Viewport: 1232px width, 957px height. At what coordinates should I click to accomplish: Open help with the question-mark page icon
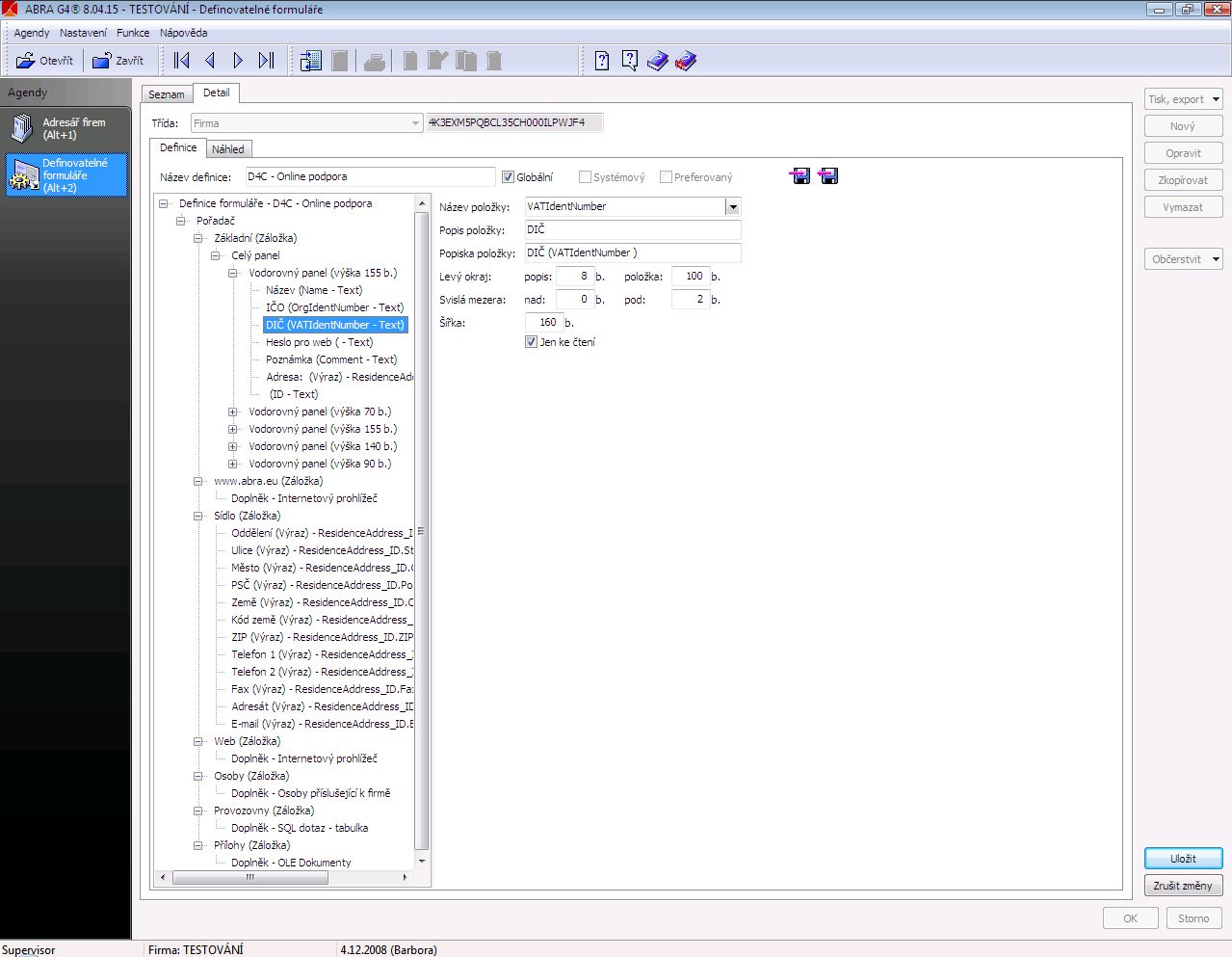coord(602,61)
